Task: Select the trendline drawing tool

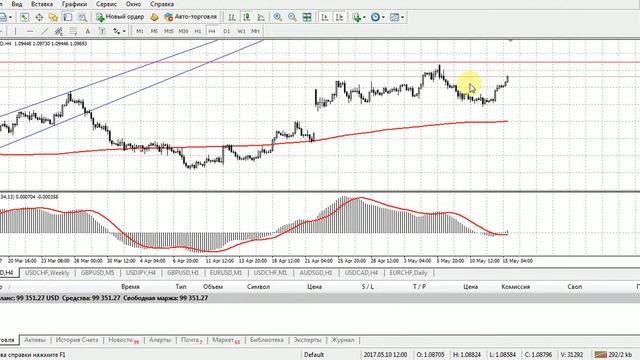Action: tap(44, 31)
